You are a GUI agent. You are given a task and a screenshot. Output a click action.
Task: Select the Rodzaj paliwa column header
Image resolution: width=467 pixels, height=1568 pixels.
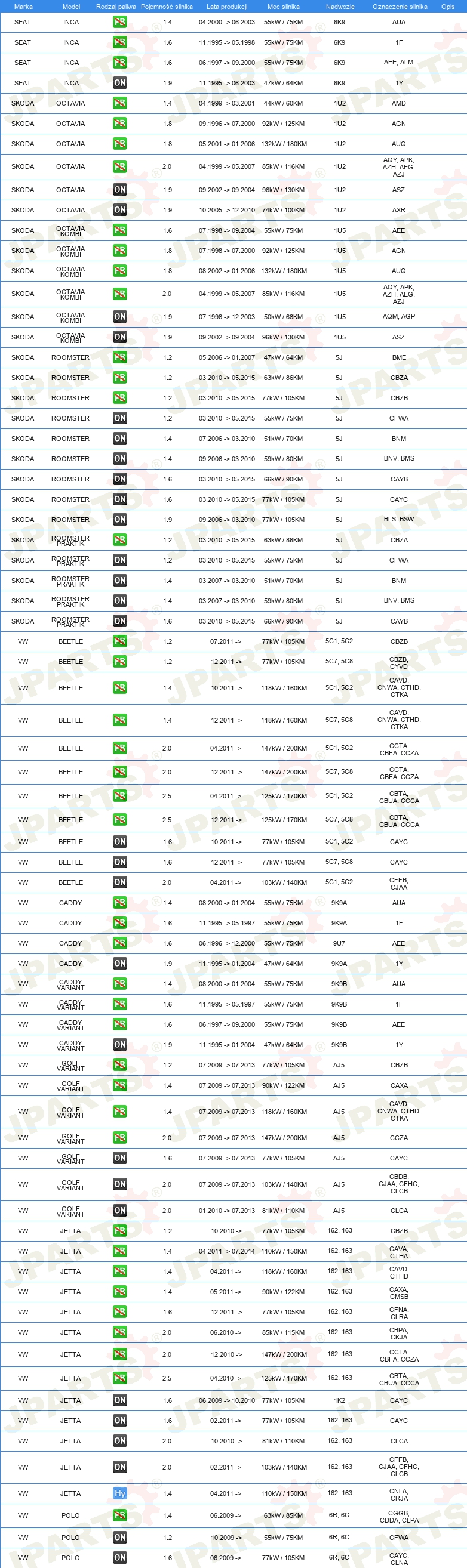(116, 7)
